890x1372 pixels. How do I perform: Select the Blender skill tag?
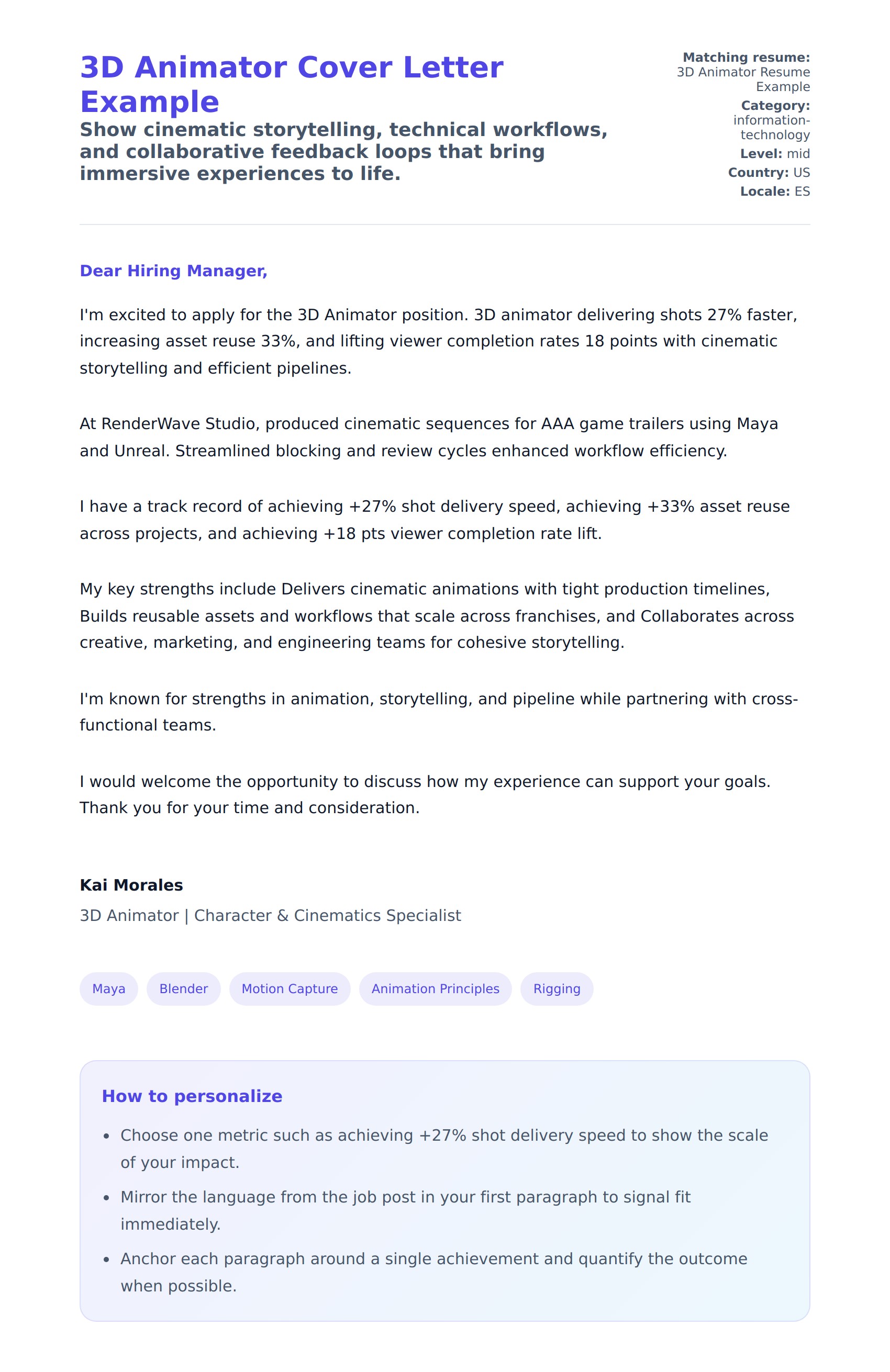click(183, 988)
